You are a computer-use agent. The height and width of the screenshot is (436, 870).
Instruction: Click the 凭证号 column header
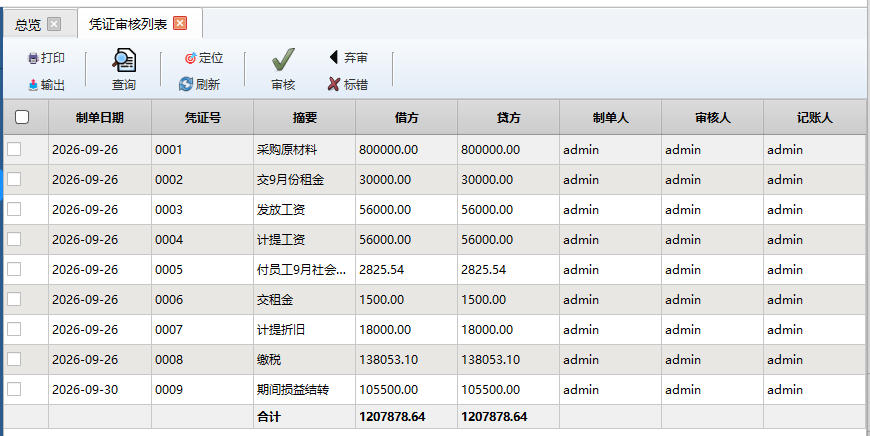(x=203, y=118)
